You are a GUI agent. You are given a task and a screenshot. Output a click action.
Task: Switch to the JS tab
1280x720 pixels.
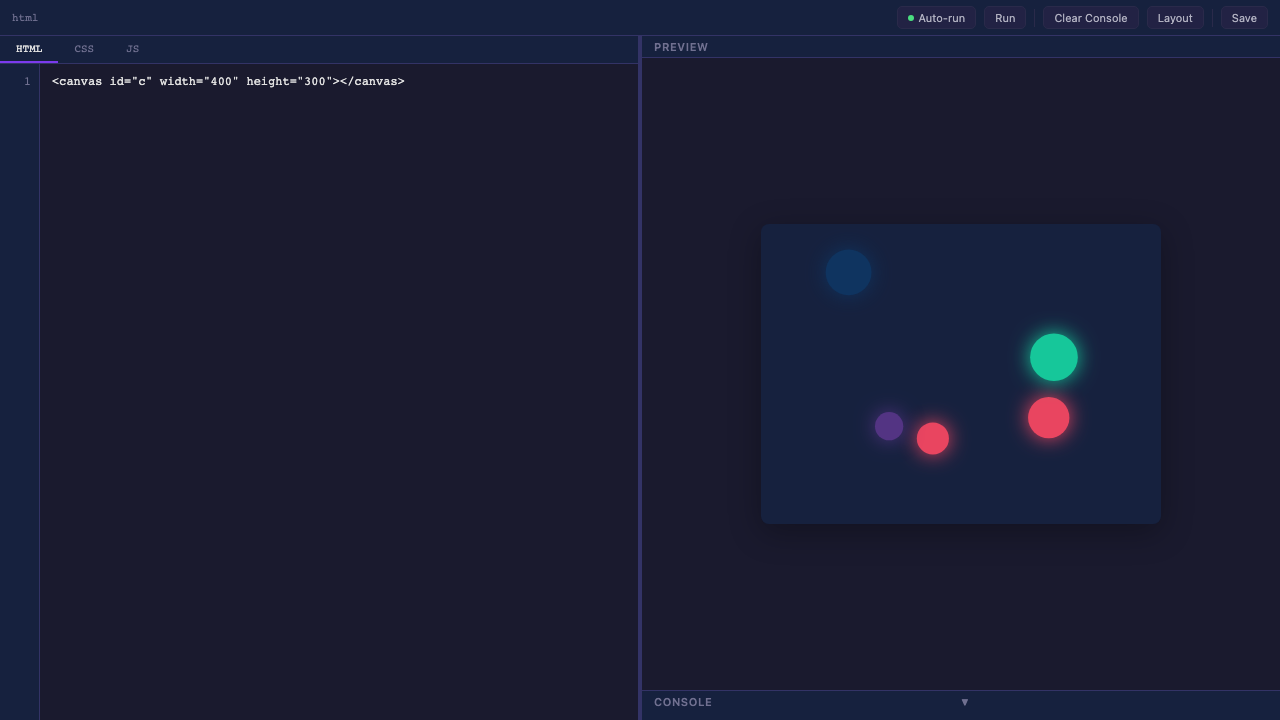click(x=132, y=49)
